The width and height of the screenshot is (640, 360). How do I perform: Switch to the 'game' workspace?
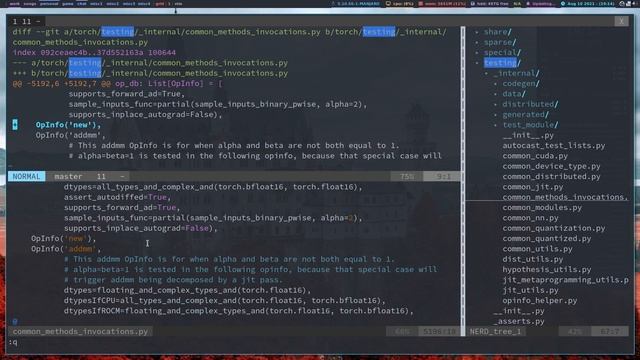[68, 4]
